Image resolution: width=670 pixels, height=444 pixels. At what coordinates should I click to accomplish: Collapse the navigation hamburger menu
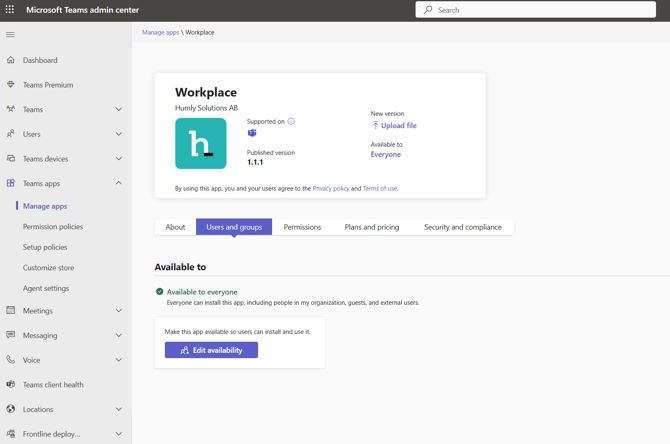click(x=11, y=35)
